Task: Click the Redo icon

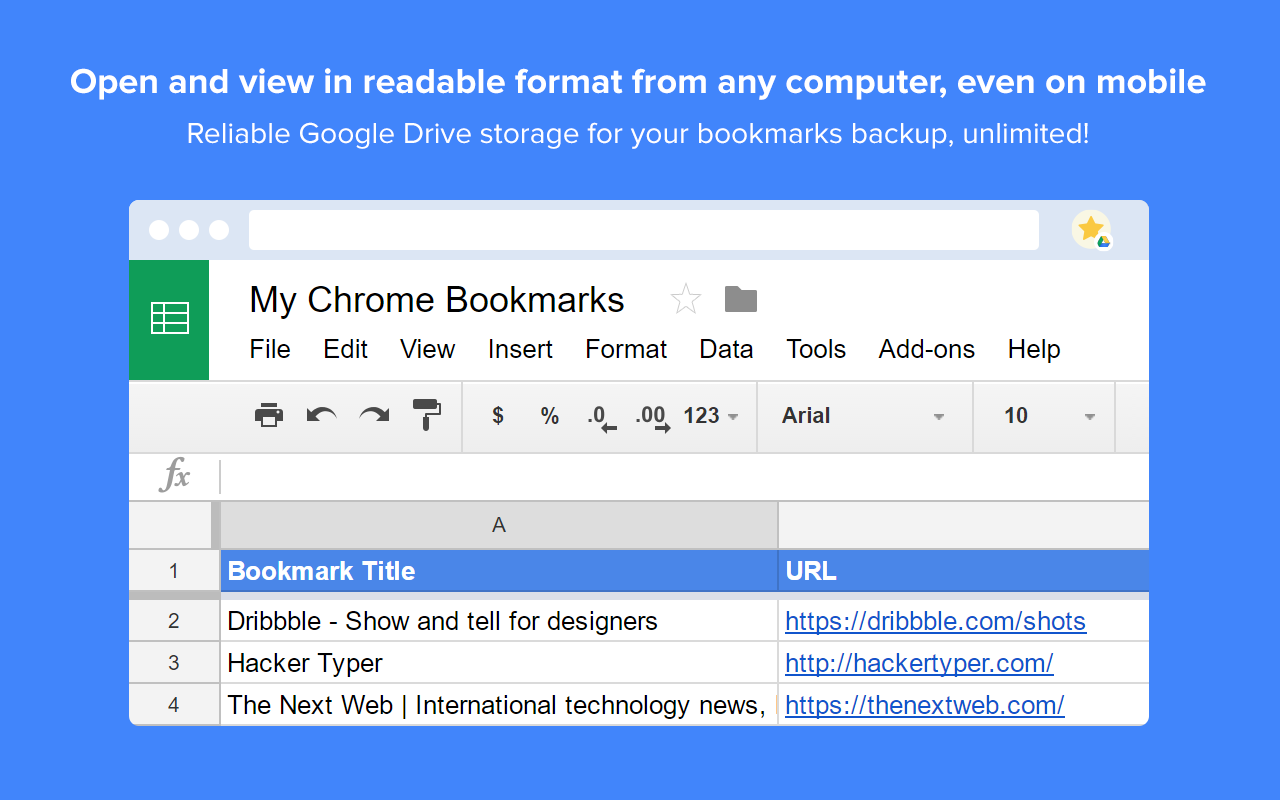Action: (x=373, y=415)
